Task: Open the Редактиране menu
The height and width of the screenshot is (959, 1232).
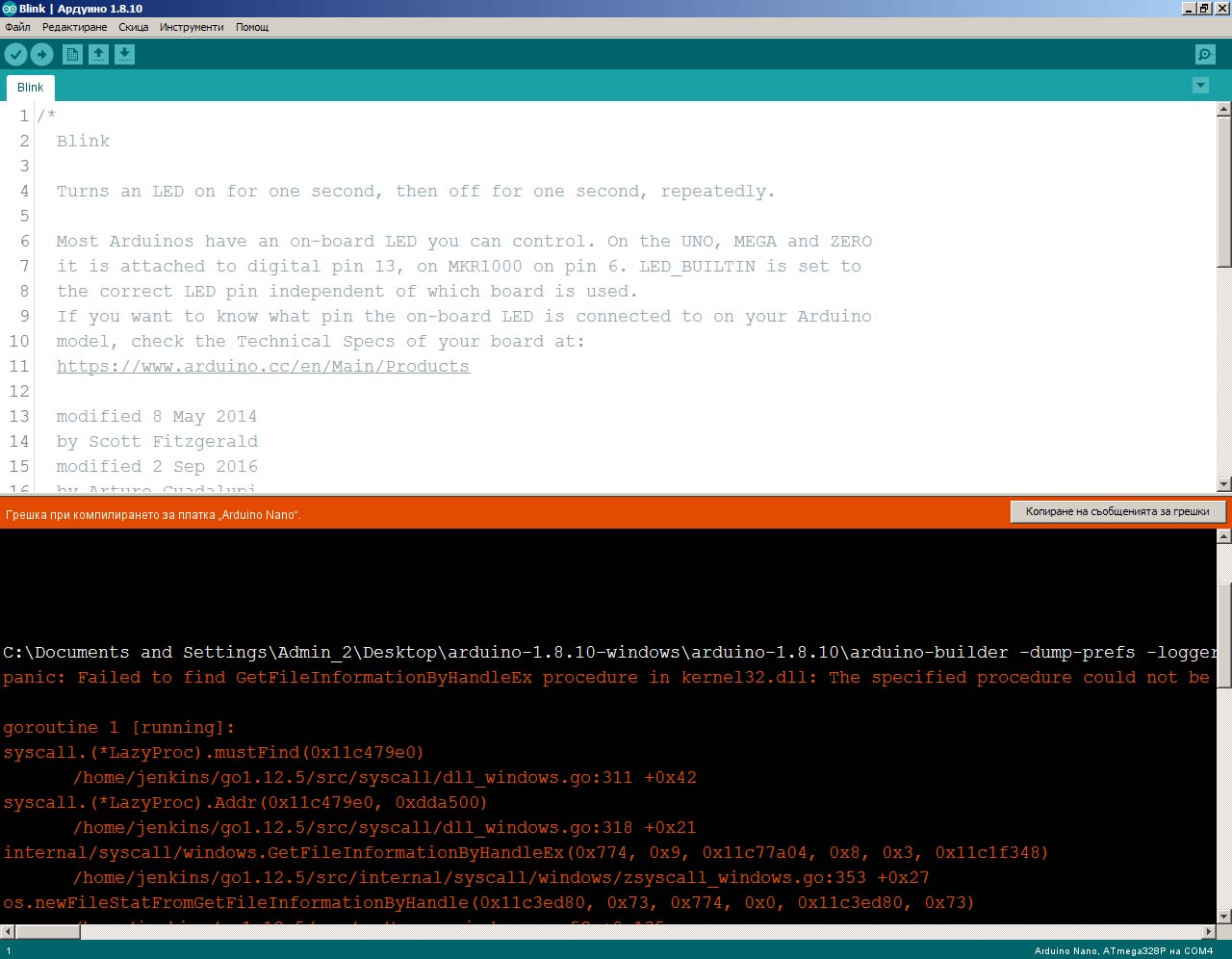Action: (x=74, y=27)
